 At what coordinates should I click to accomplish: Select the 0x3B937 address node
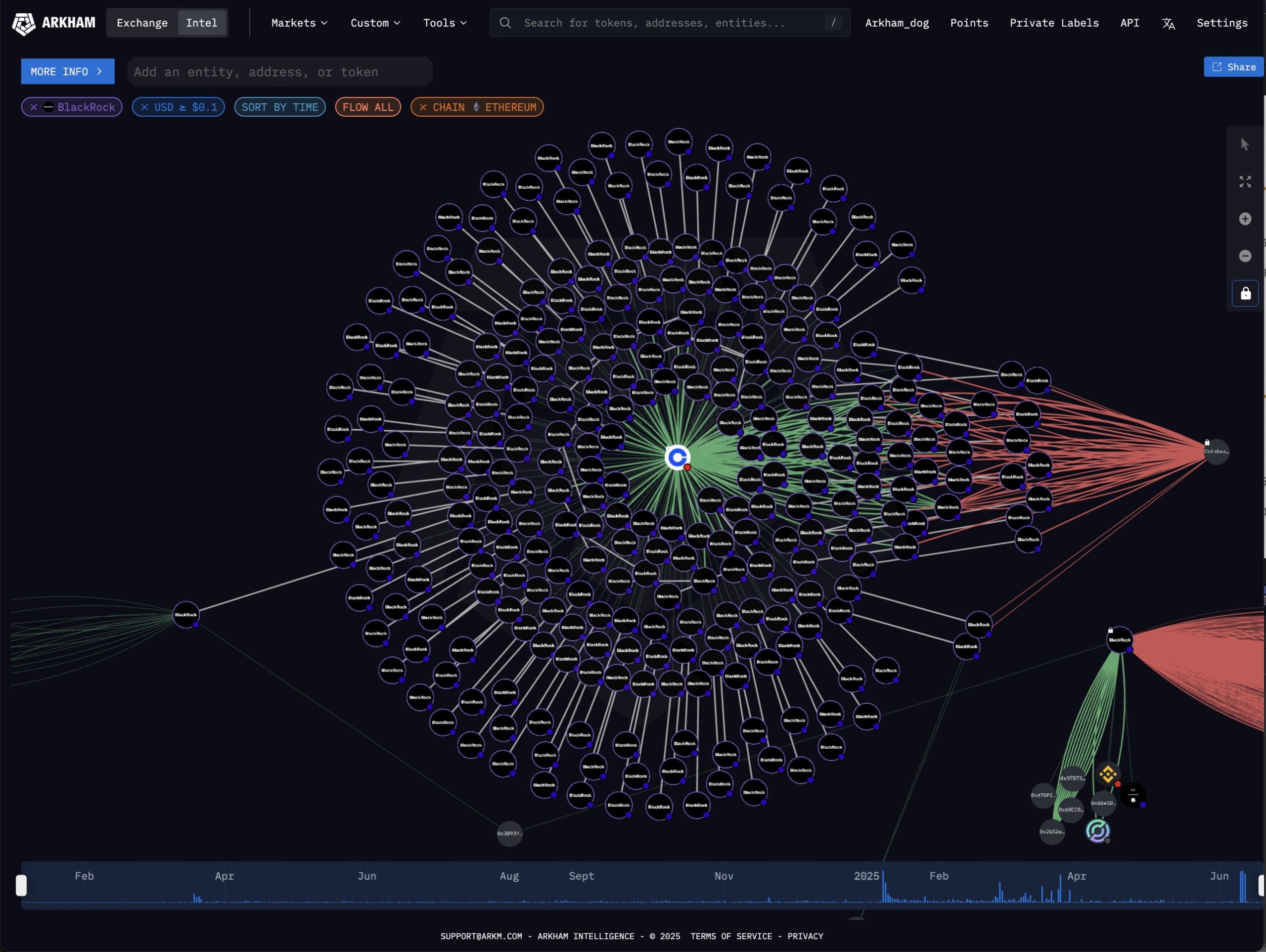pyautogui.click(x=509, y=833)
